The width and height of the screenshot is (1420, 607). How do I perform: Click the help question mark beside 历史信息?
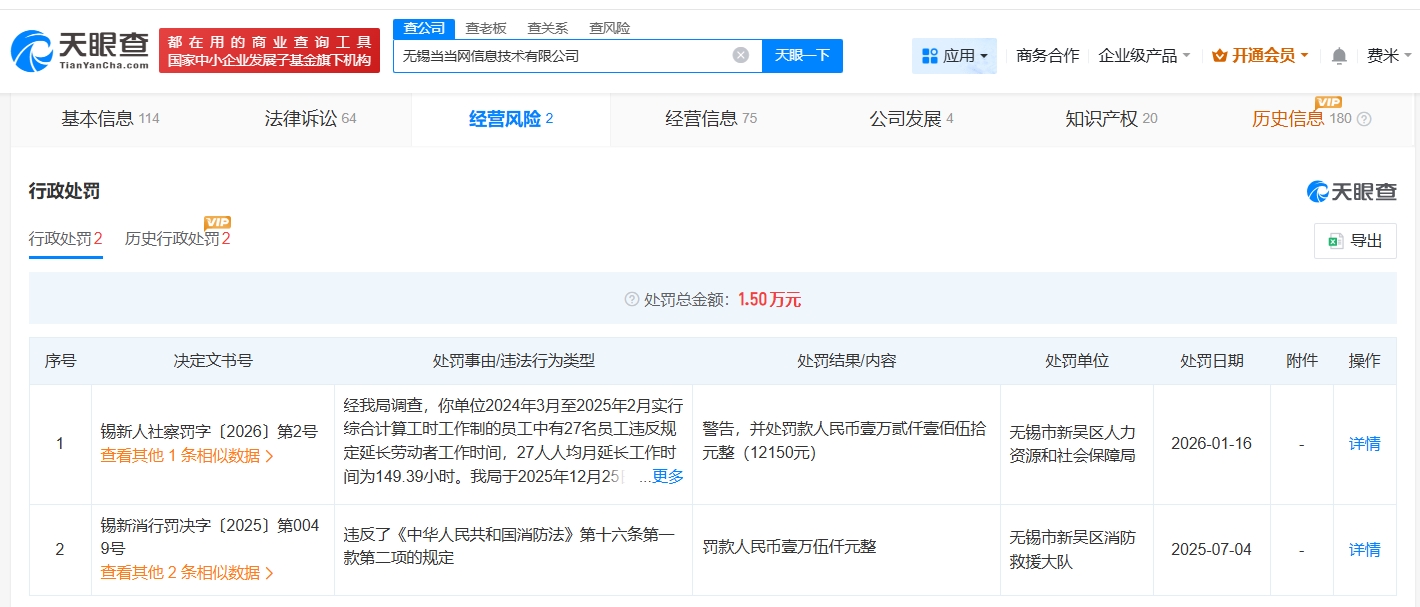tap(1364, 119)
